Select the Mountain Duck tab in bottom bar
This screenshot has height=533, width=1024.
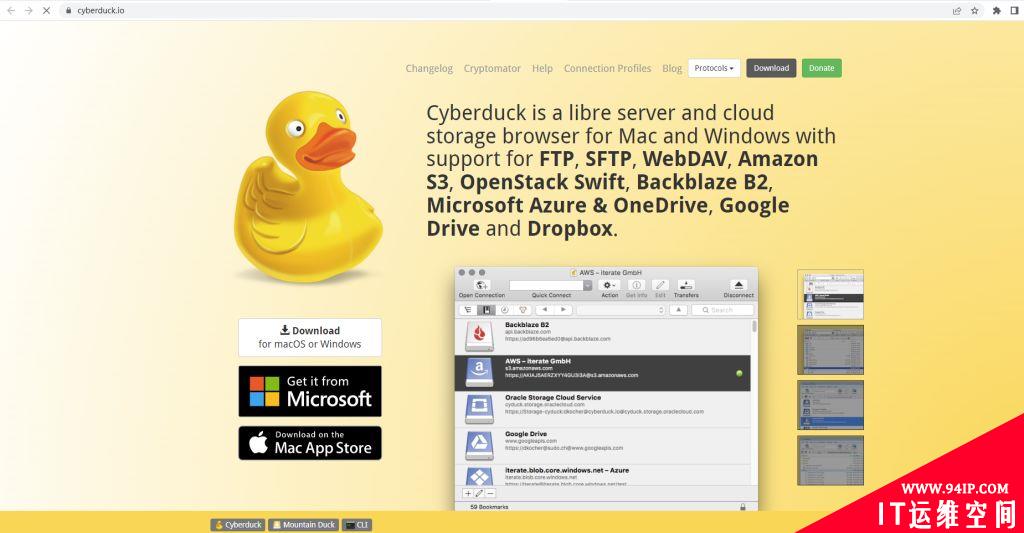click(x=303, y=525)
